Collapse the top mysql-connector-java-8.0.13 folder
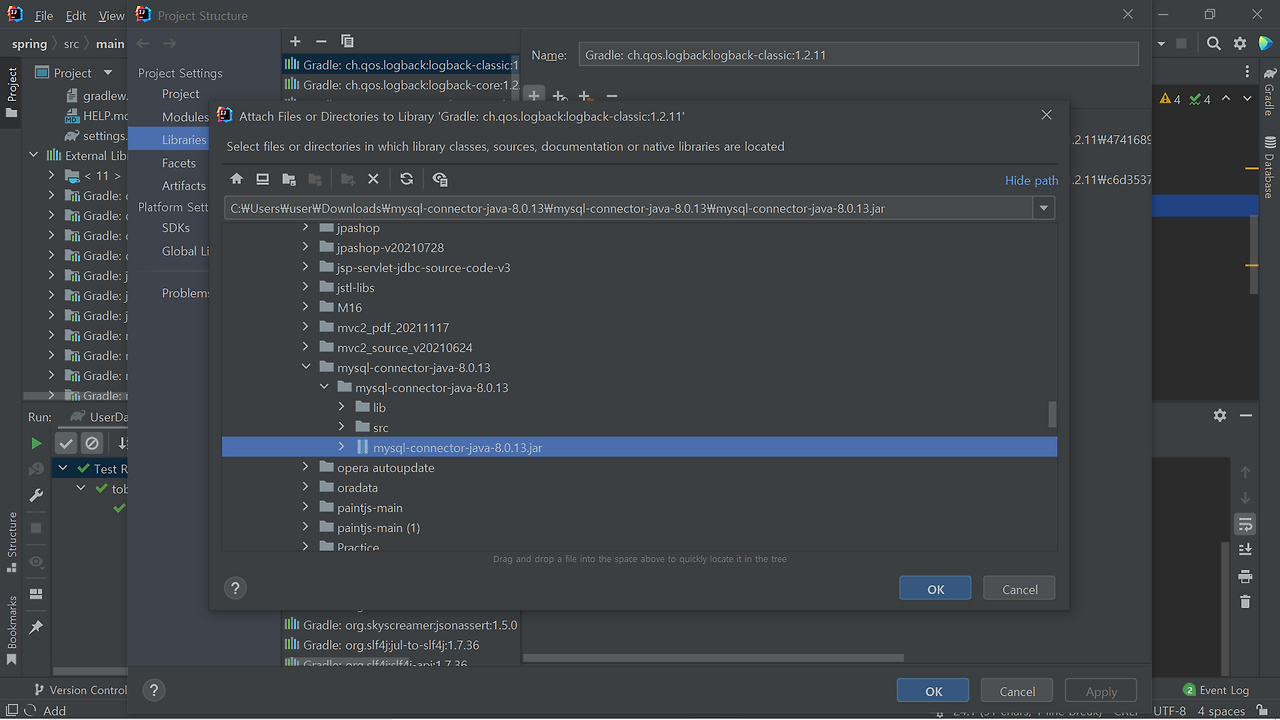The height and width of the screenshot is (720, 1280). pyautogui.click(x=307, y=368)
